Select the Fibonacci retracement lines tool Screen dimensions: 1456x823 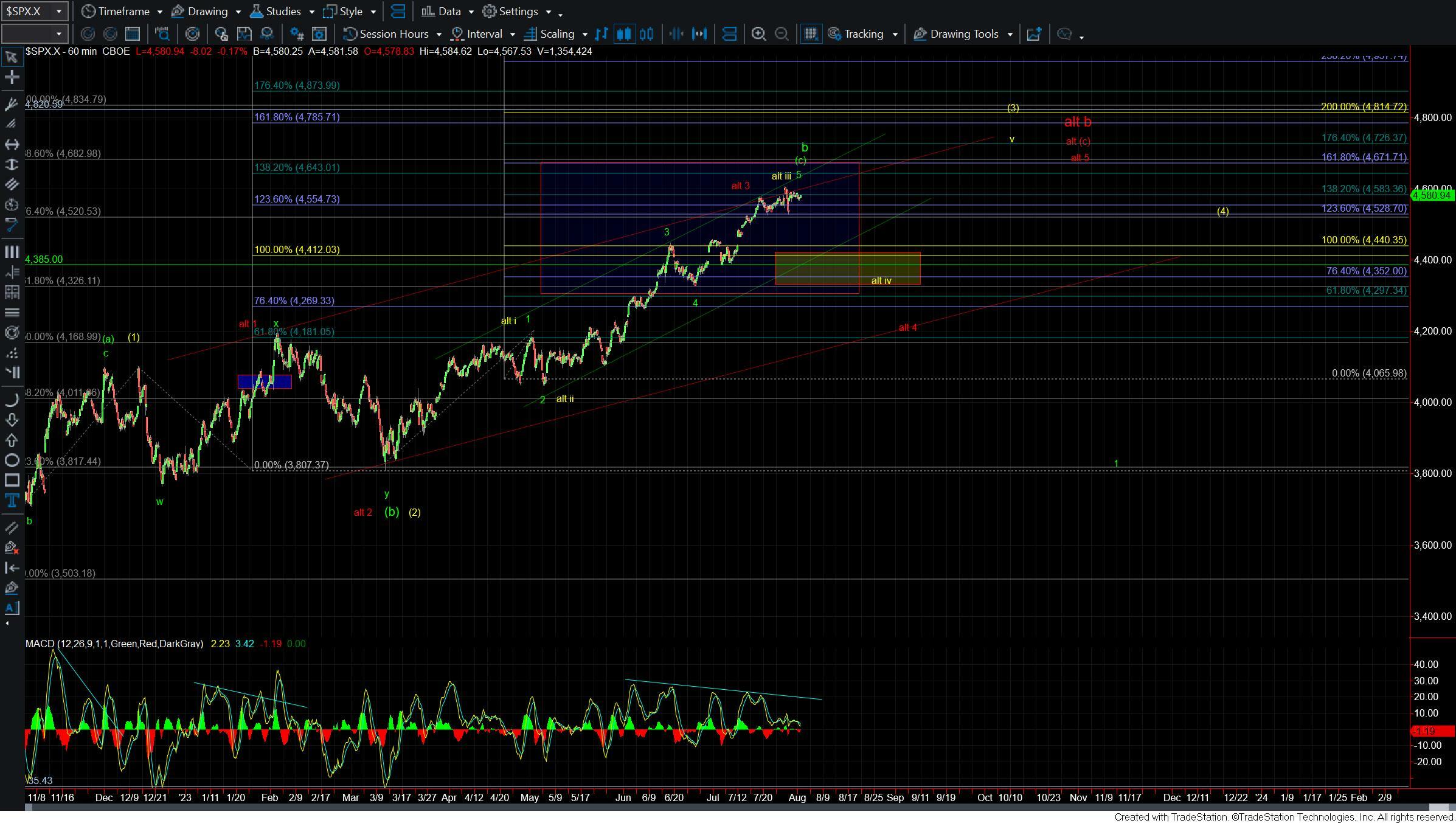click(x=12, y=272)
